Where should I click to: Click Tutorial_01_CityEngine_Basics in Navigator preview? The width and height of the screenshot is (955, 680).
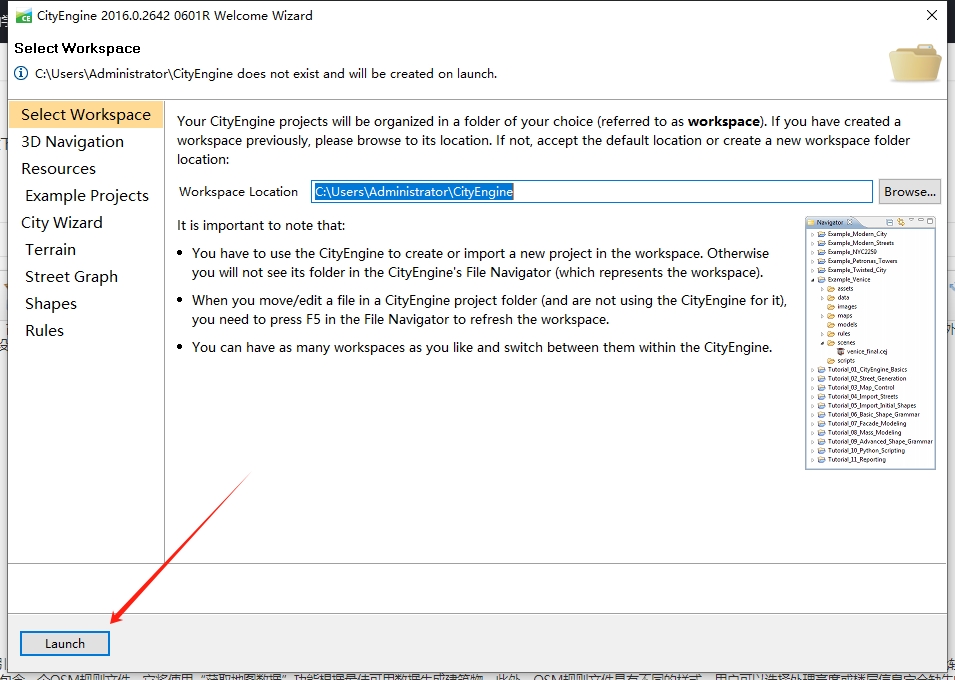click(x=867, y=369)
